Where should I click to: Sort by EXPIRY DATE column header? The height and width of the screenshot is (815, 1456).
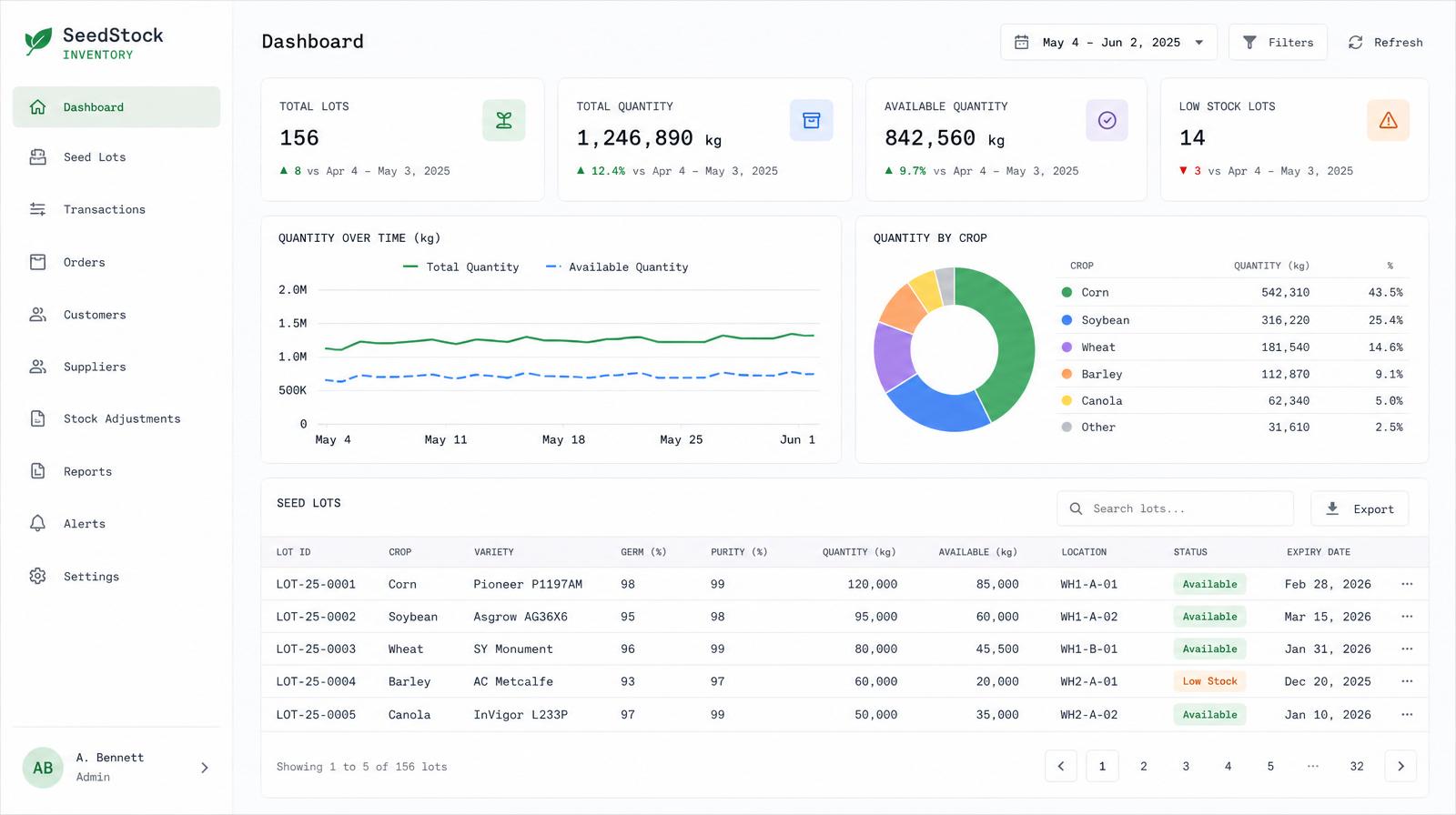1319,552
